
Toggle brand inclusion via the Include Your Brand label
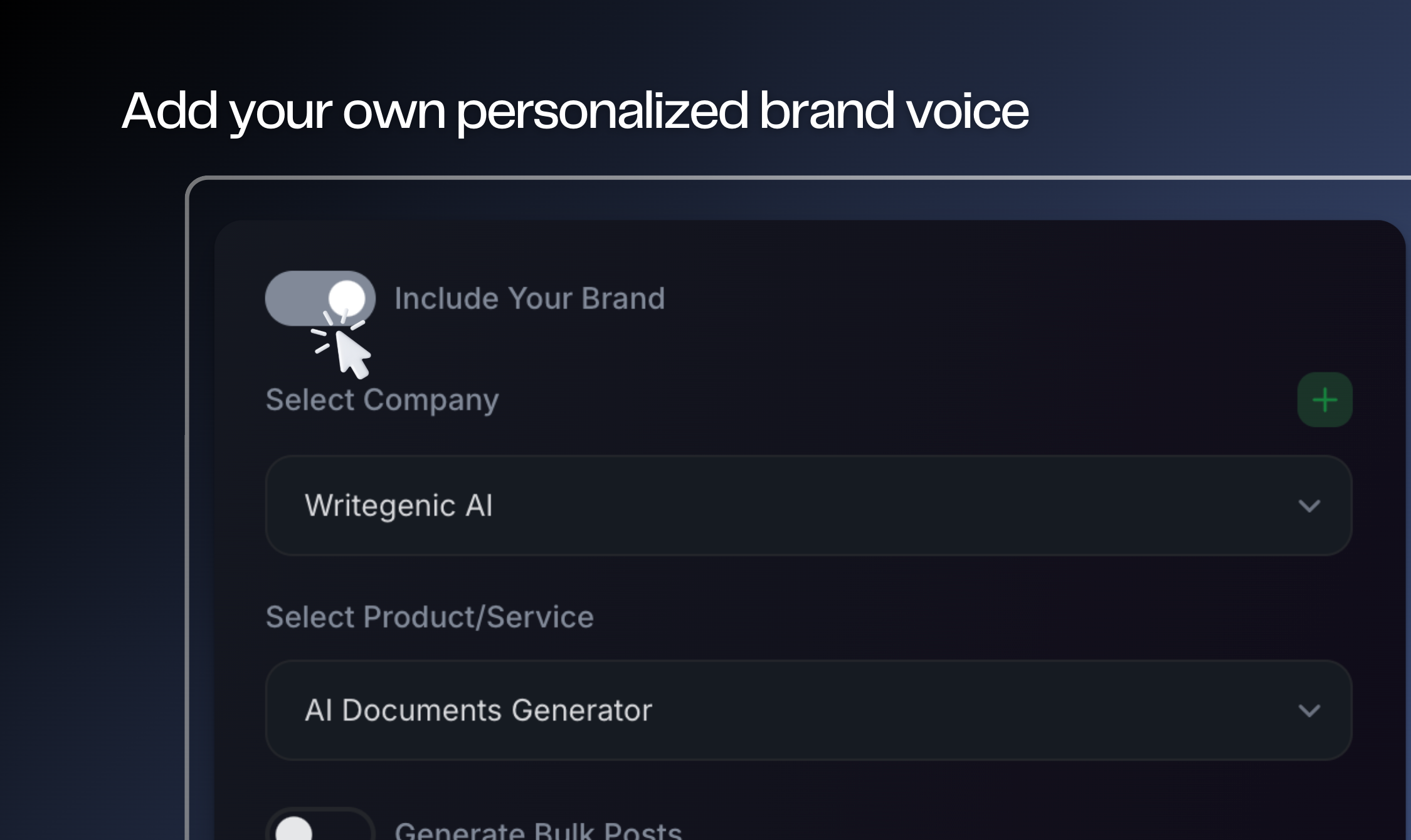(x=529, y=298)
